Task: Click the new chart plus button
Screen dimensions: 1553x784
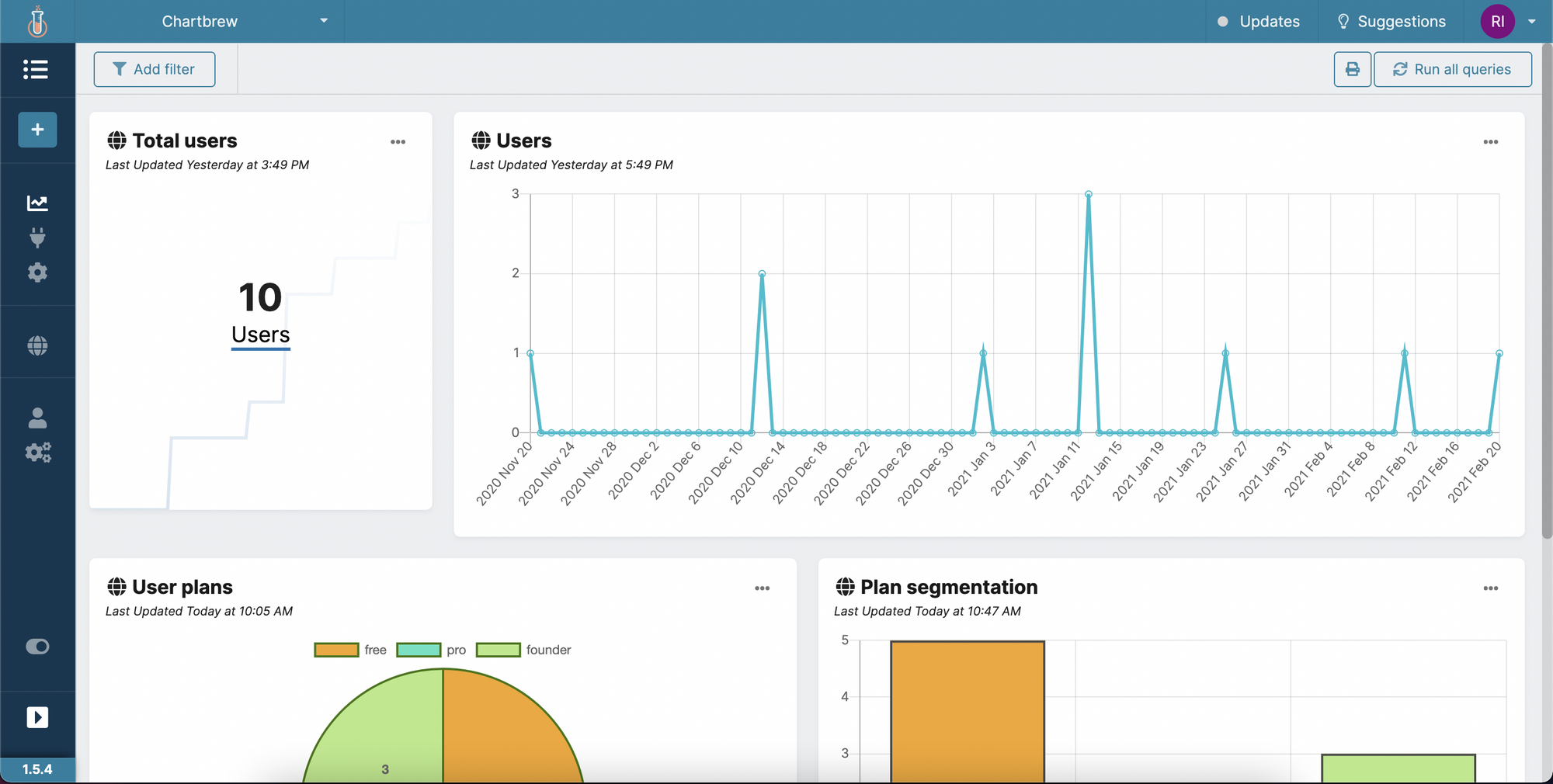Action: coord(36,130)
